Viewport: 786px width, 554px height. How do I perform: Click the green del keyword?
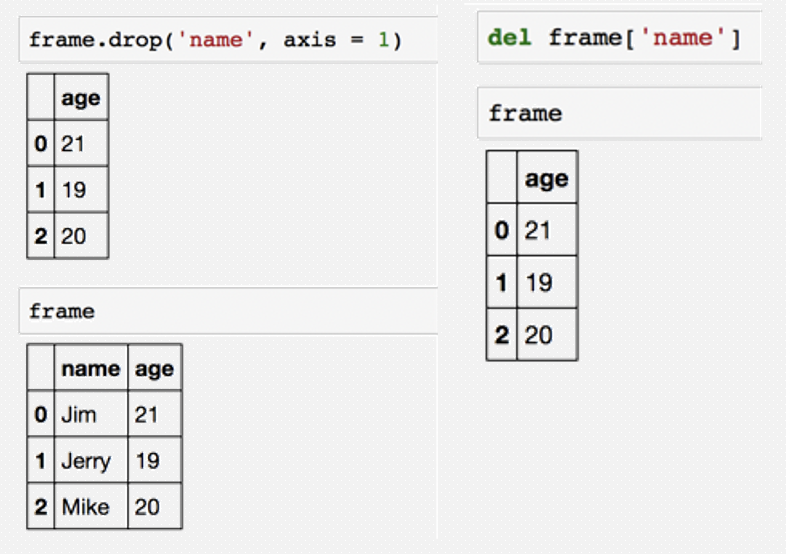pos(509,38)
